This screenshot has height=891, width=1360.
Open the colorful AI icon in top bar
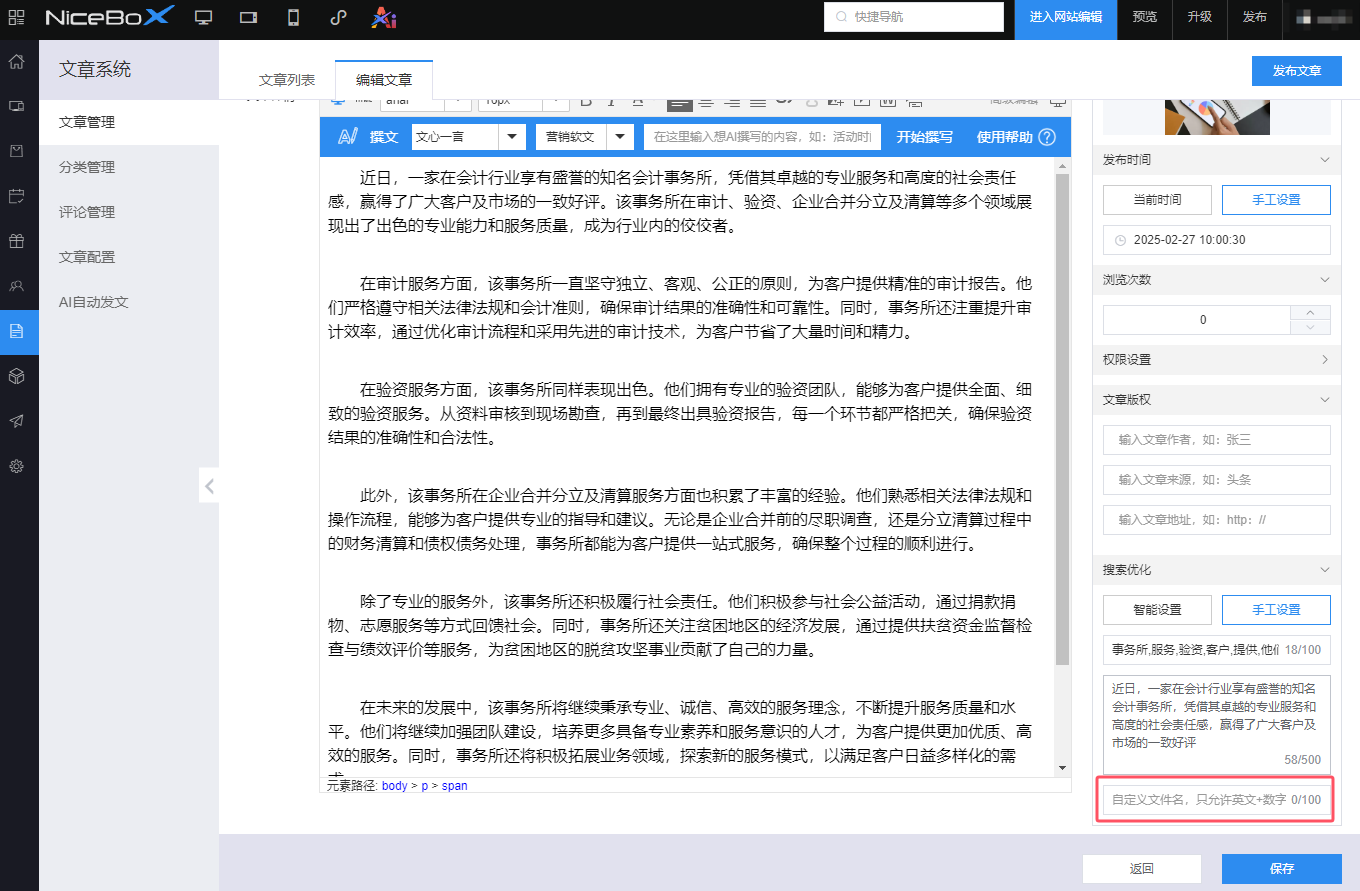[x=384, y=18]
